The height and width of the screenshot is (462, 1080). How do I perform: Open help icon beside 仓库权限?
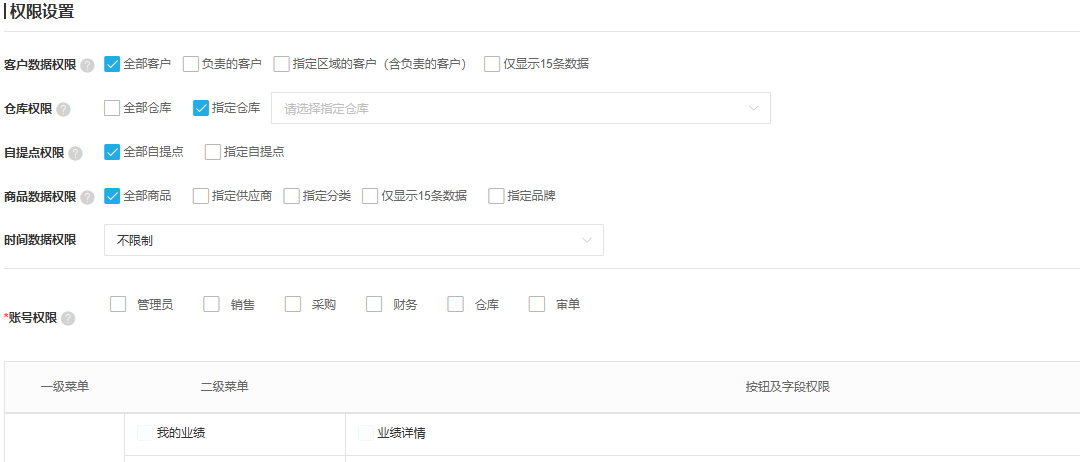(63, 109)
